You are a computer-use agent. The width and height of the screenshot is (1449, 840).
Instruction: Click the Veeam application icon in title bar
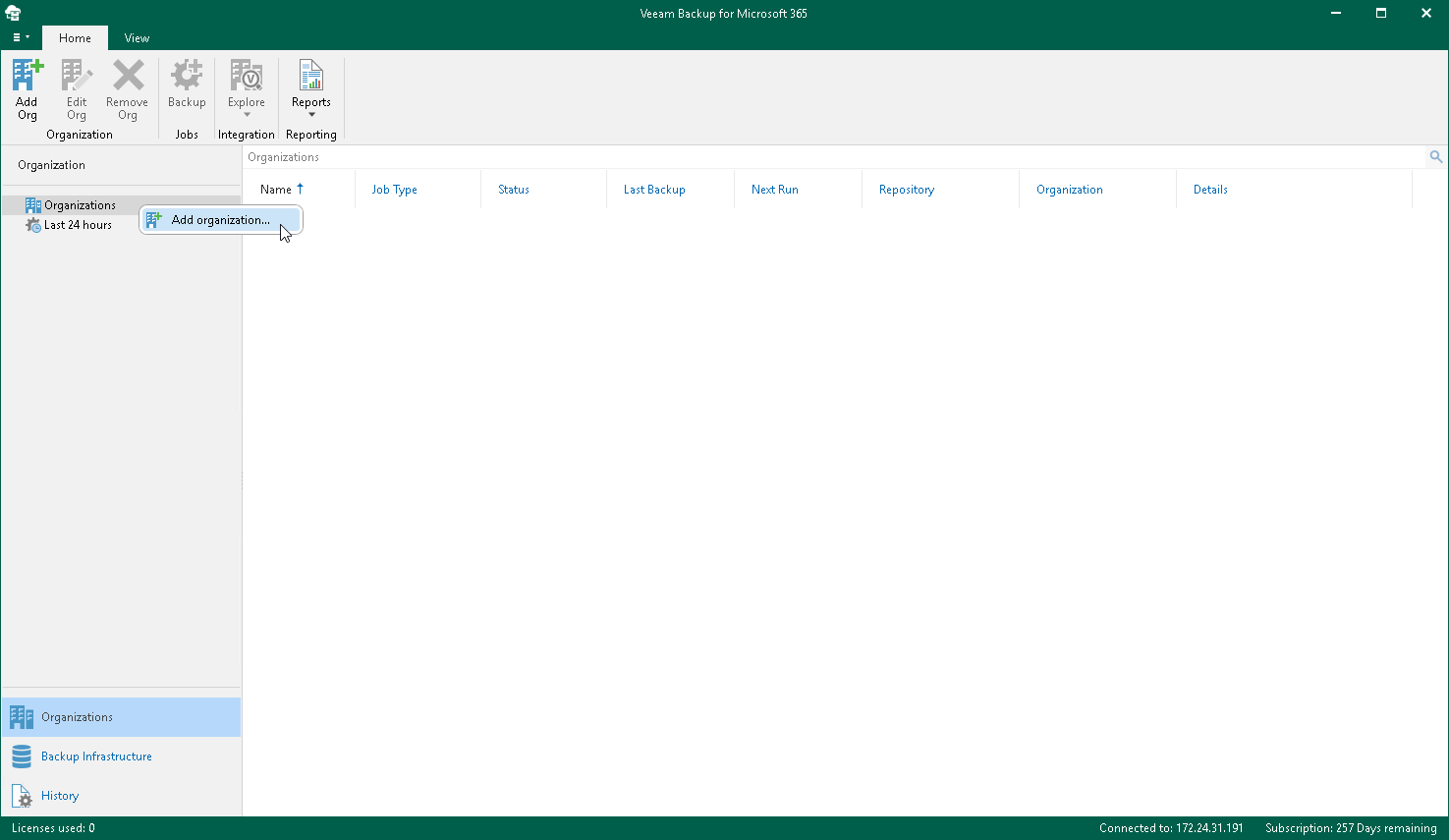coord(13,14)
